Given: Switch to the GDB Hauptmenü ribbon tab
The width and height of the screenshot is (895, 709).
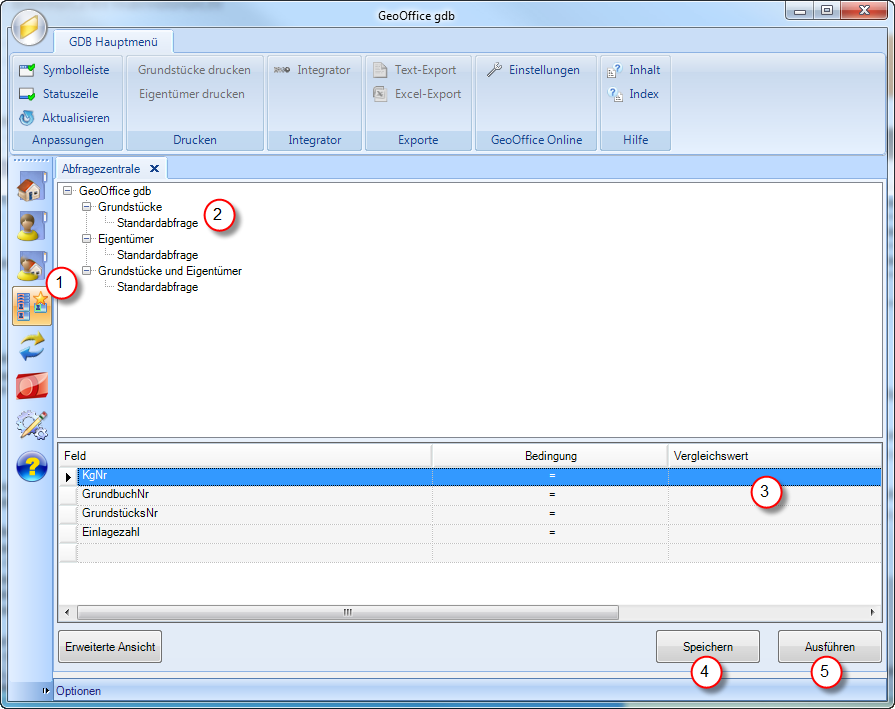Looking at the screenshot, I should click(x=114, y=42).
